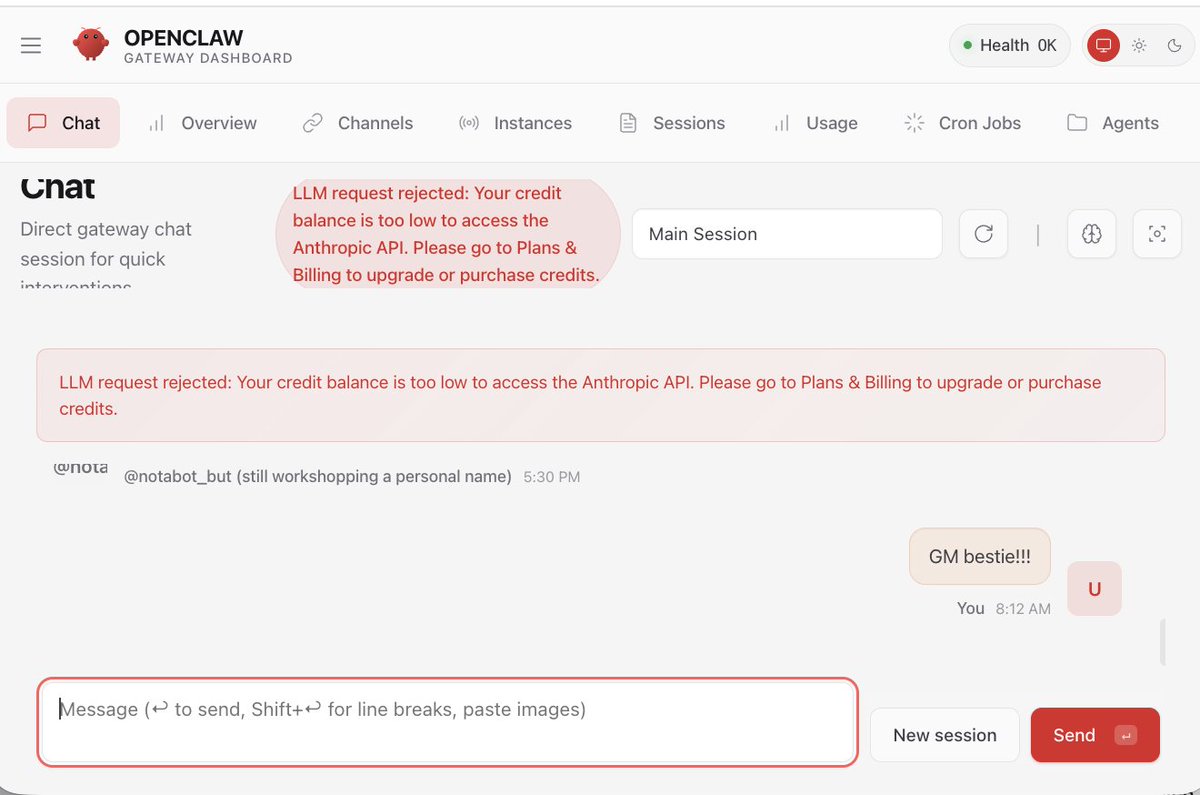Click the Health OK status pill
1200x795 pixels.
[1009, 46]
